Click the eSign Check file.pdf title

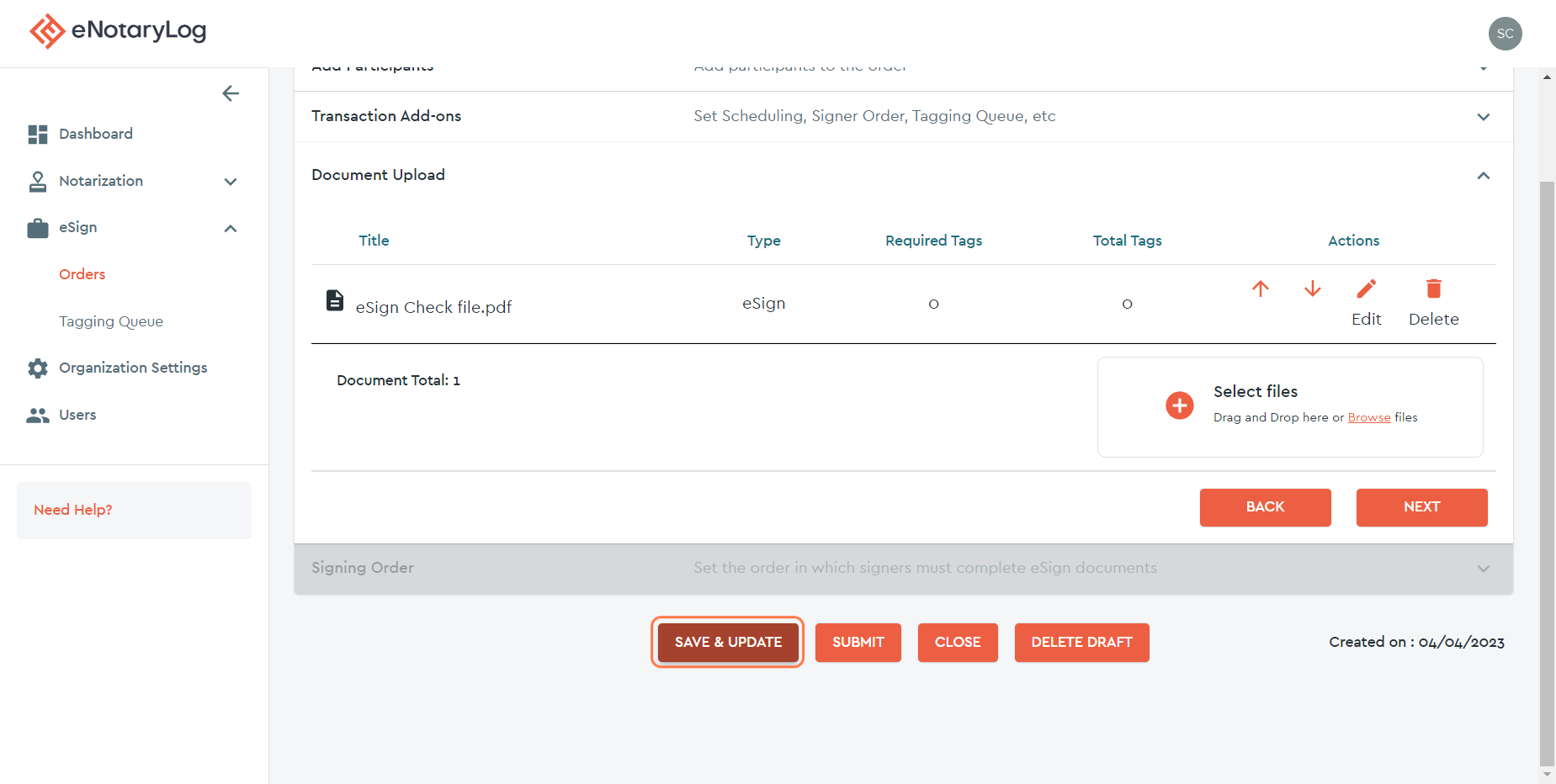point(433,307)
